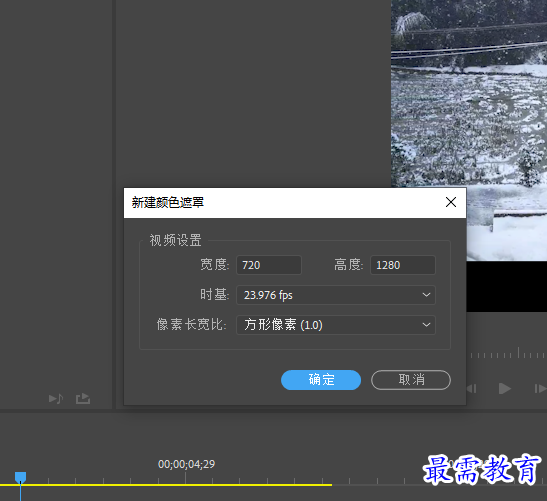Cancel the dialog with 取消
This screenshot has height=501, width=547.
[x=411, y=380]
